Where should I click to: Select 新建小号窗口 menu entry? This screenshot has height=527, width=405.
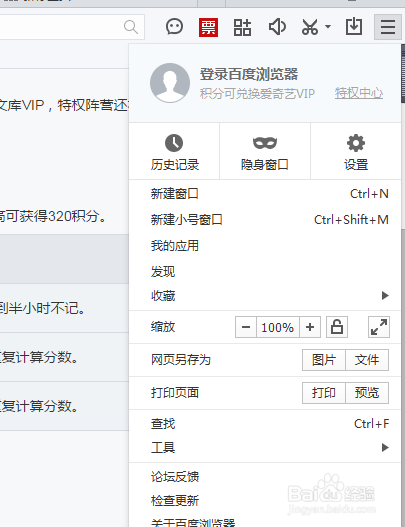coord(265,220)
